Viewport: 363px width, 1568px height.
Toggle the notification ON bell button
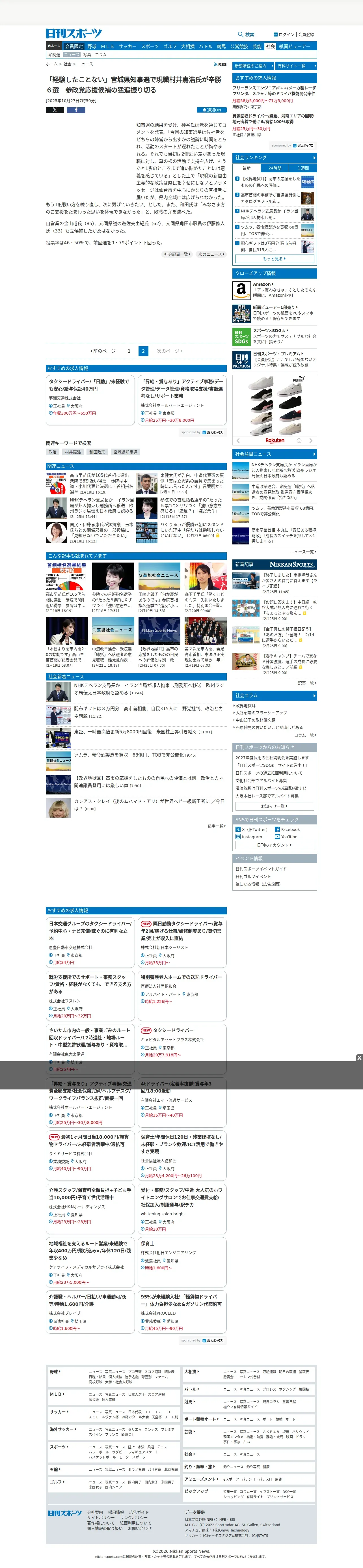pyautogui.click(x=211, y=110)
